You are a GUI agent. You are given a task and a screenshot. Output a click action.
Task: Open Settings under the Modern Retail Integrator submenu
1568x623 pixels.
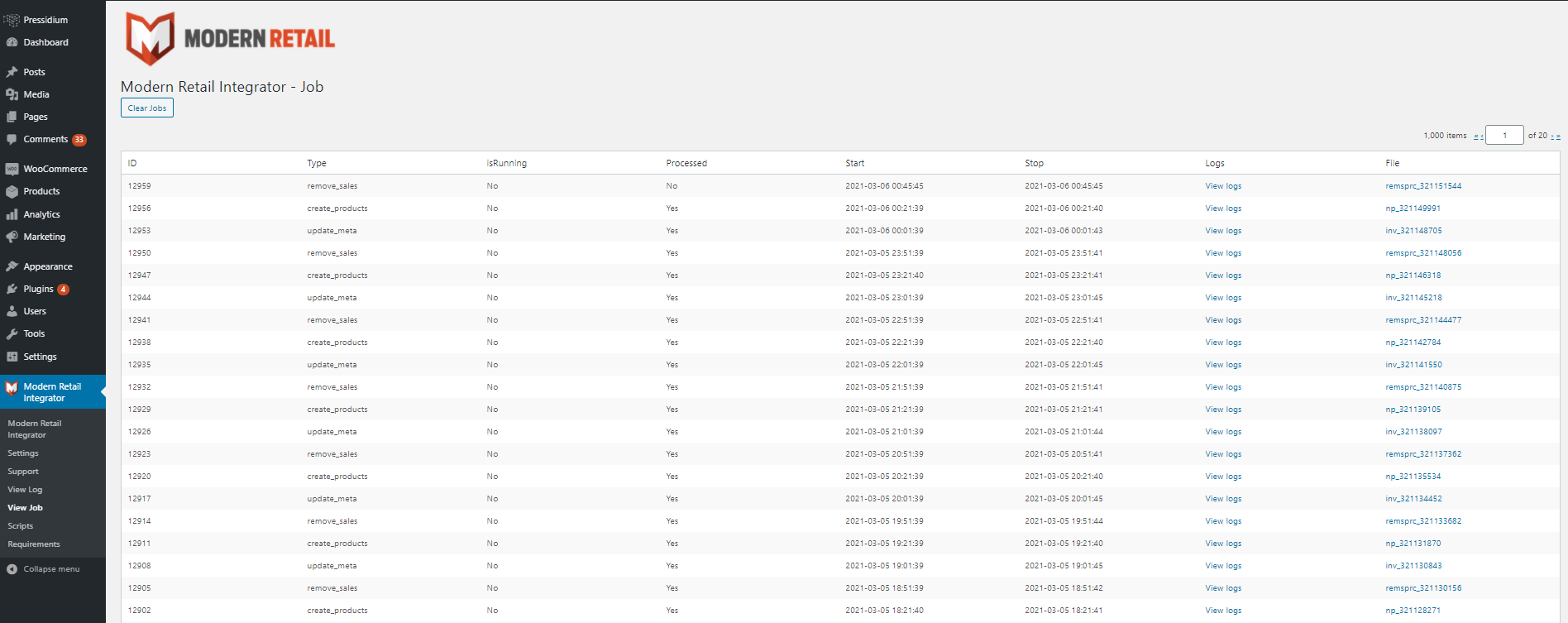tap(23, 453)
